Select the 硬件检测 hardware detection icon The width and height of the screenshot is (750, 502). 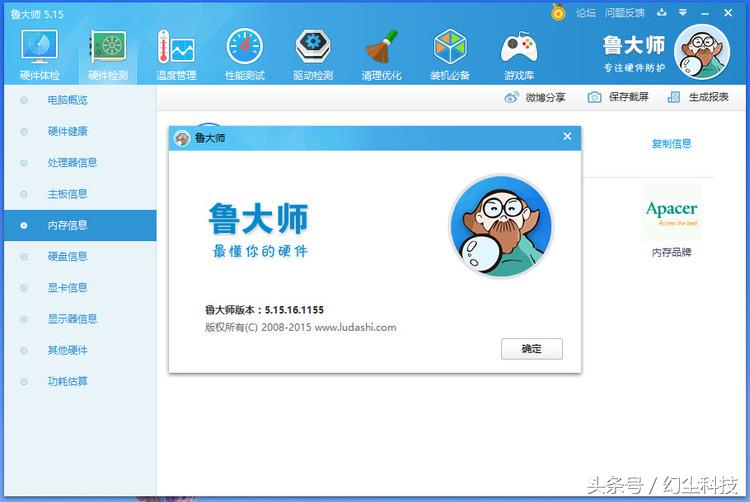point(108,46)
